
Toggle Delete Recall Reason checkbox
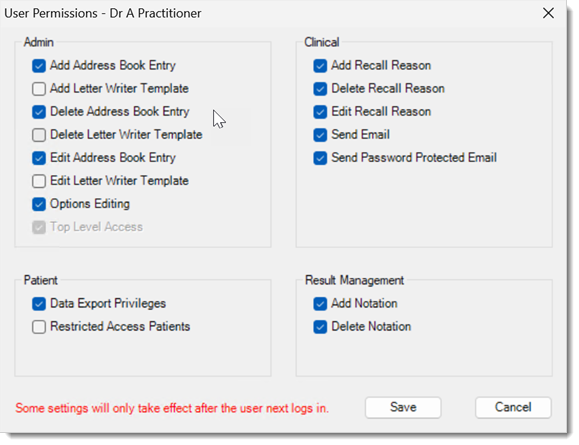point(320,89)
